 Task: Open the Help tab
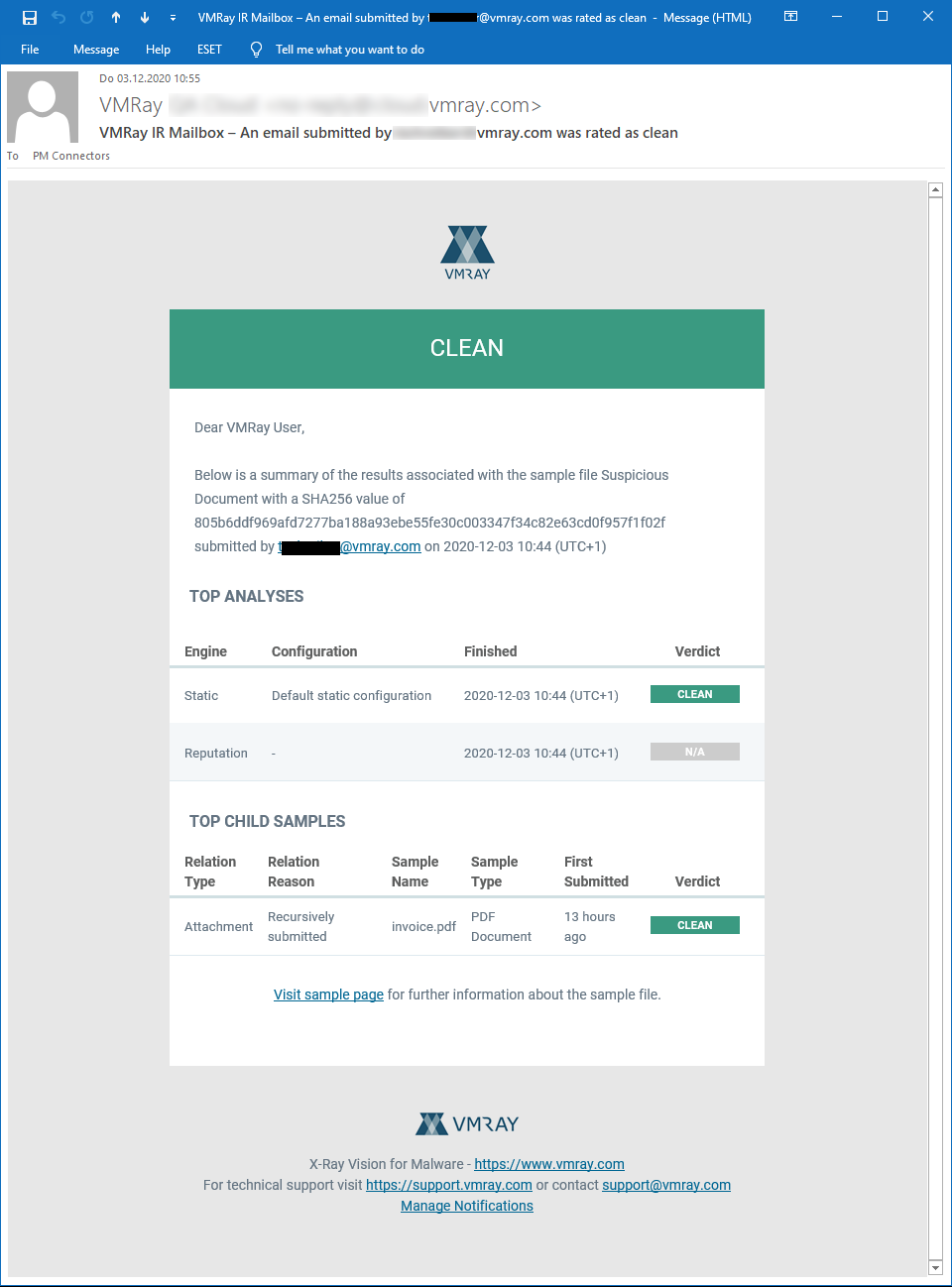157,49
